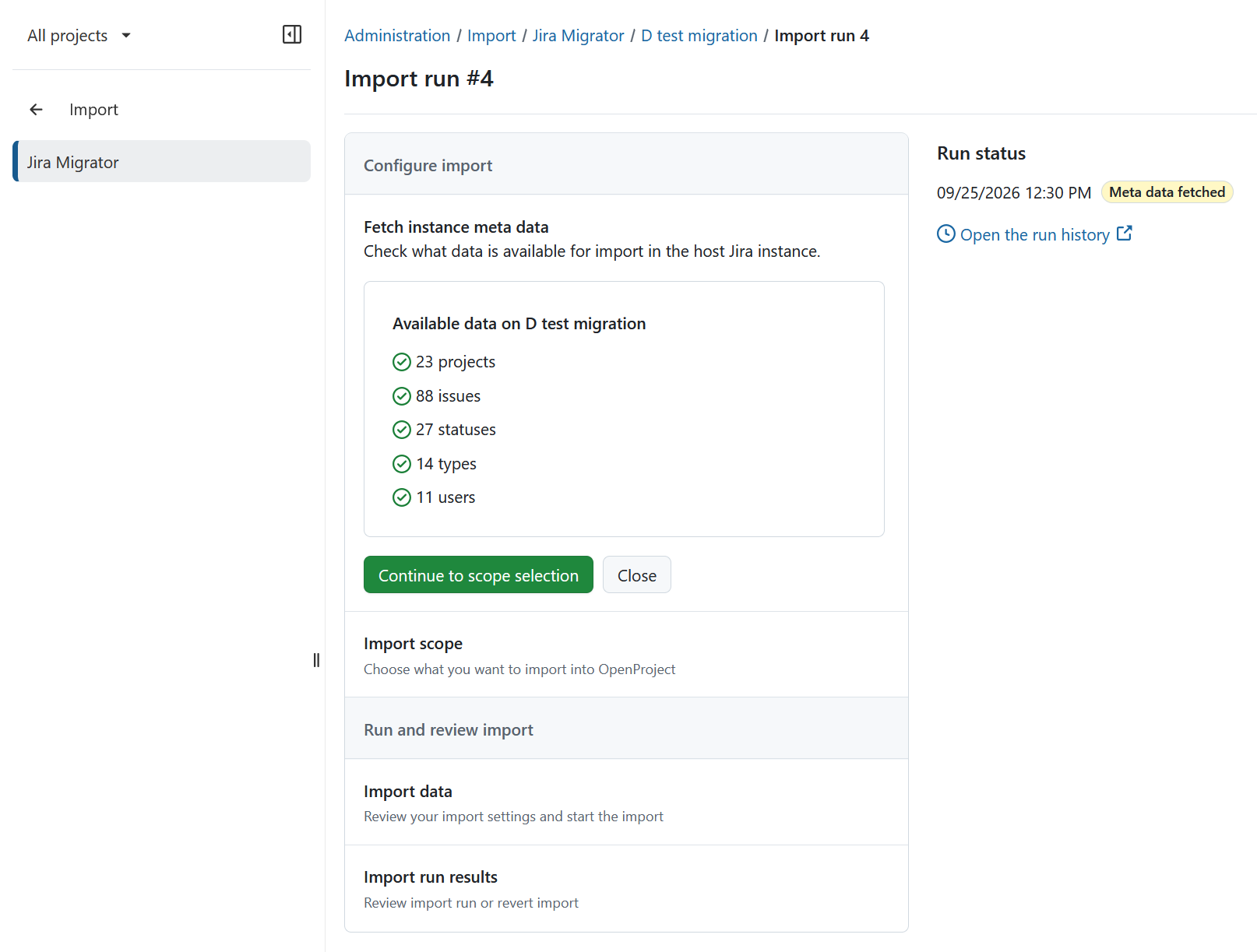Open the run history link
1257x952 pixels.
1034,234
